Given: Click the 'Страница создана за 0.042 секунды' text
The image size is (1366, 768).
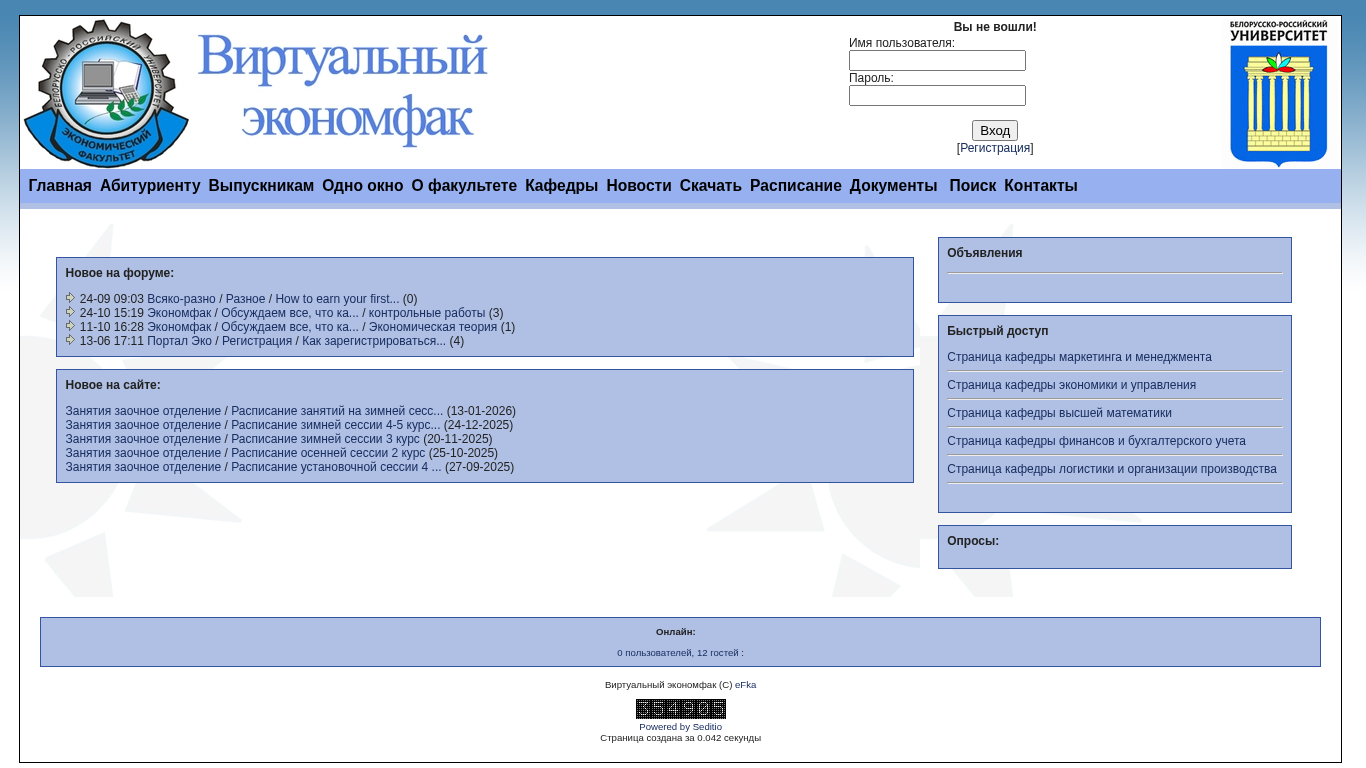Looking at the screenshot, I should pos(681,738).
